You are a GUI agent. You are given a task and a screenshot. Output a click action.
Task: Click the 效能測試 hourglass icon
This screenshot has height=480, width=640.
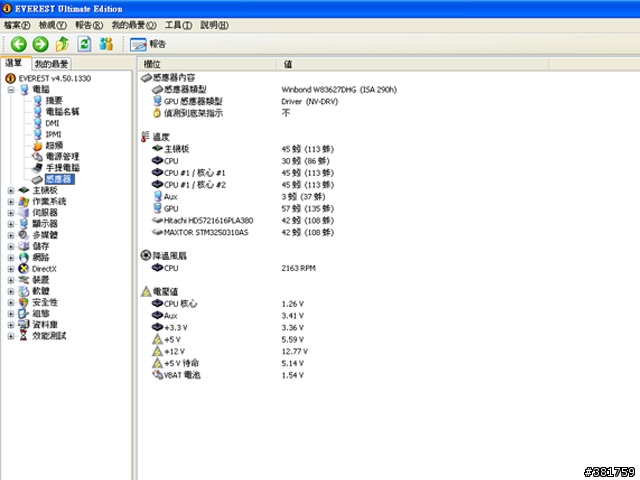click(x=24, y=336)
